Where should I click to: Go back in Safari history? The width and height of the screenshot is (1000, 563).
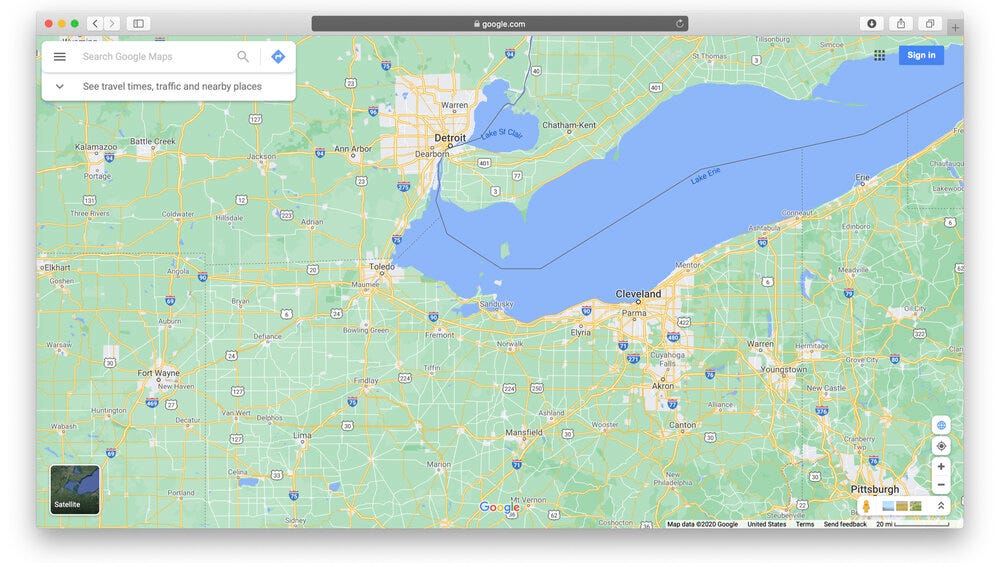95,24
